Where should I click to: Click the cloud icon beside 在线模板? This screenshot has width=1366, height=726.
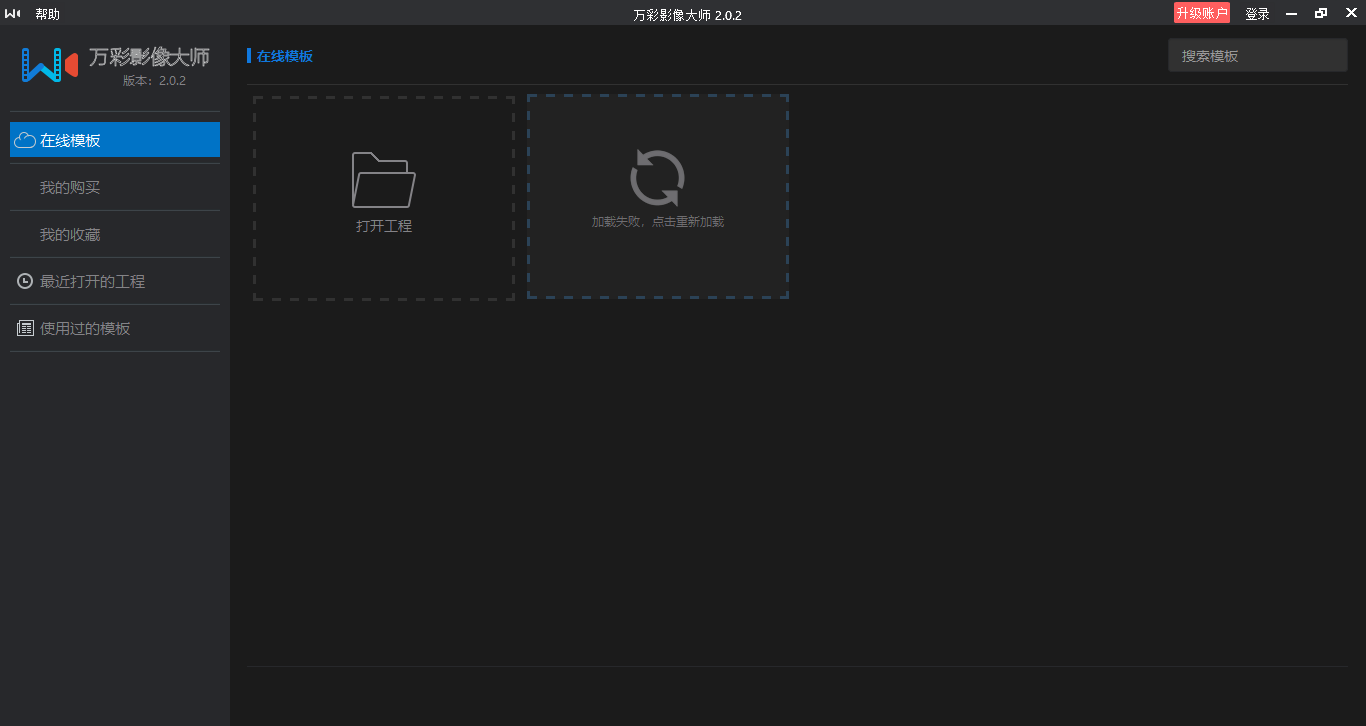[25, 140]
